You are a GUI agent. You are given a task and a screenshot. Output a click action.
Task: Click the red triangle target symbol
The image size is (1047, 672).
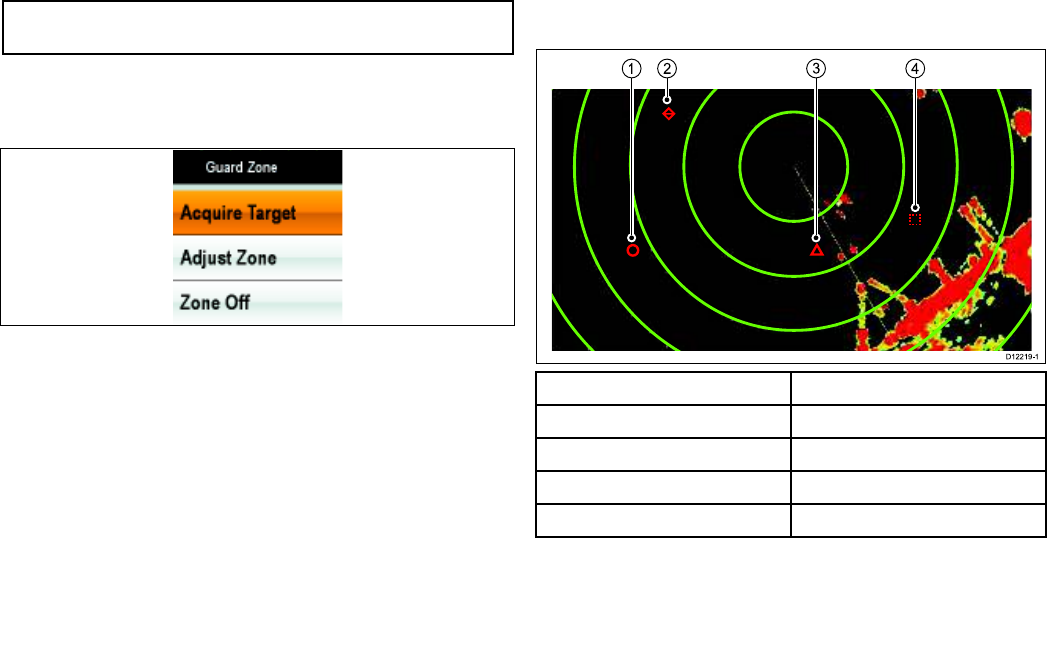click(x=817, y=250)
